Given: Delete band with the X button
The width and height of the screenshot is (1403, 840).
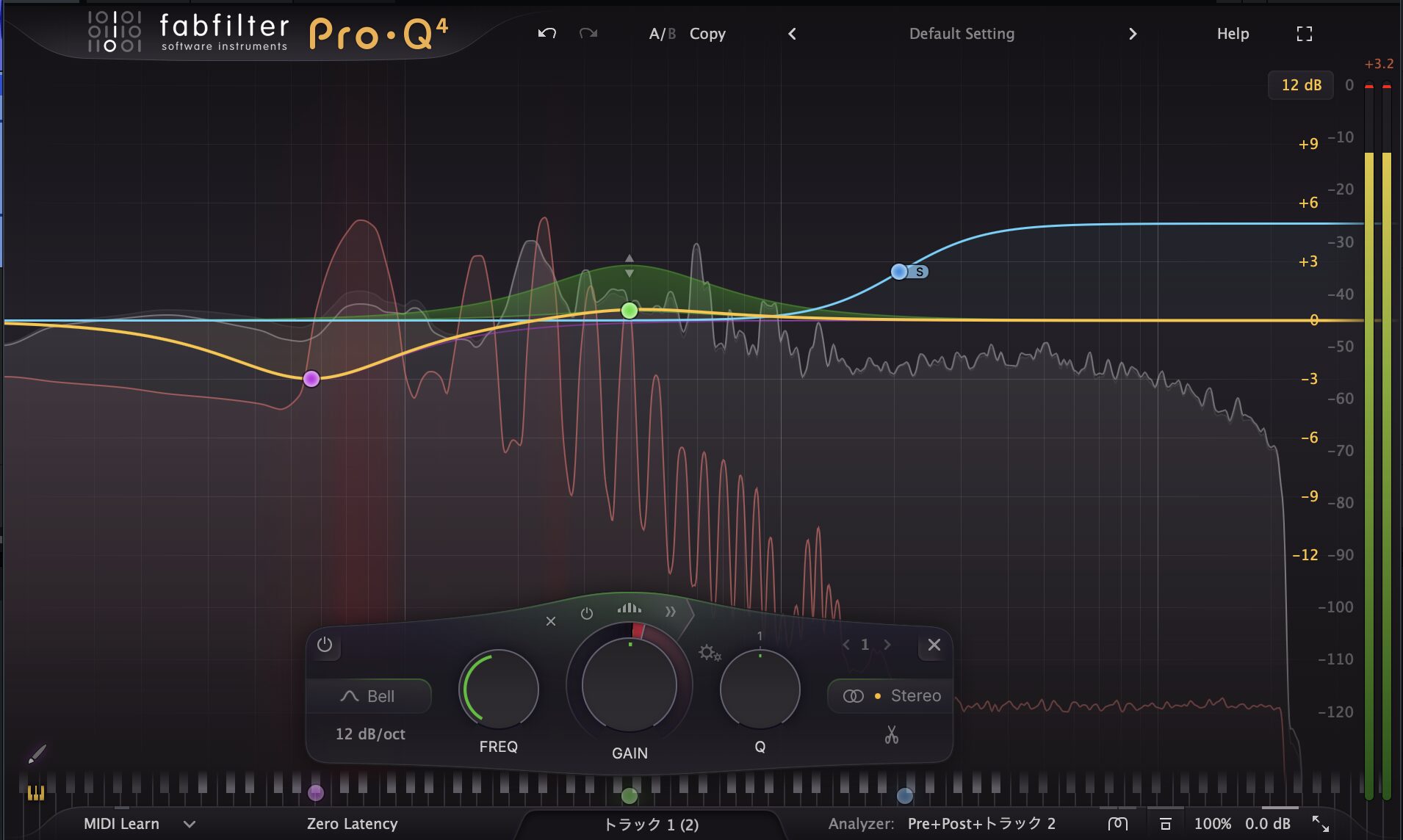Looking at the screenshot, I should pyautogui.click(x=934, y=645).
